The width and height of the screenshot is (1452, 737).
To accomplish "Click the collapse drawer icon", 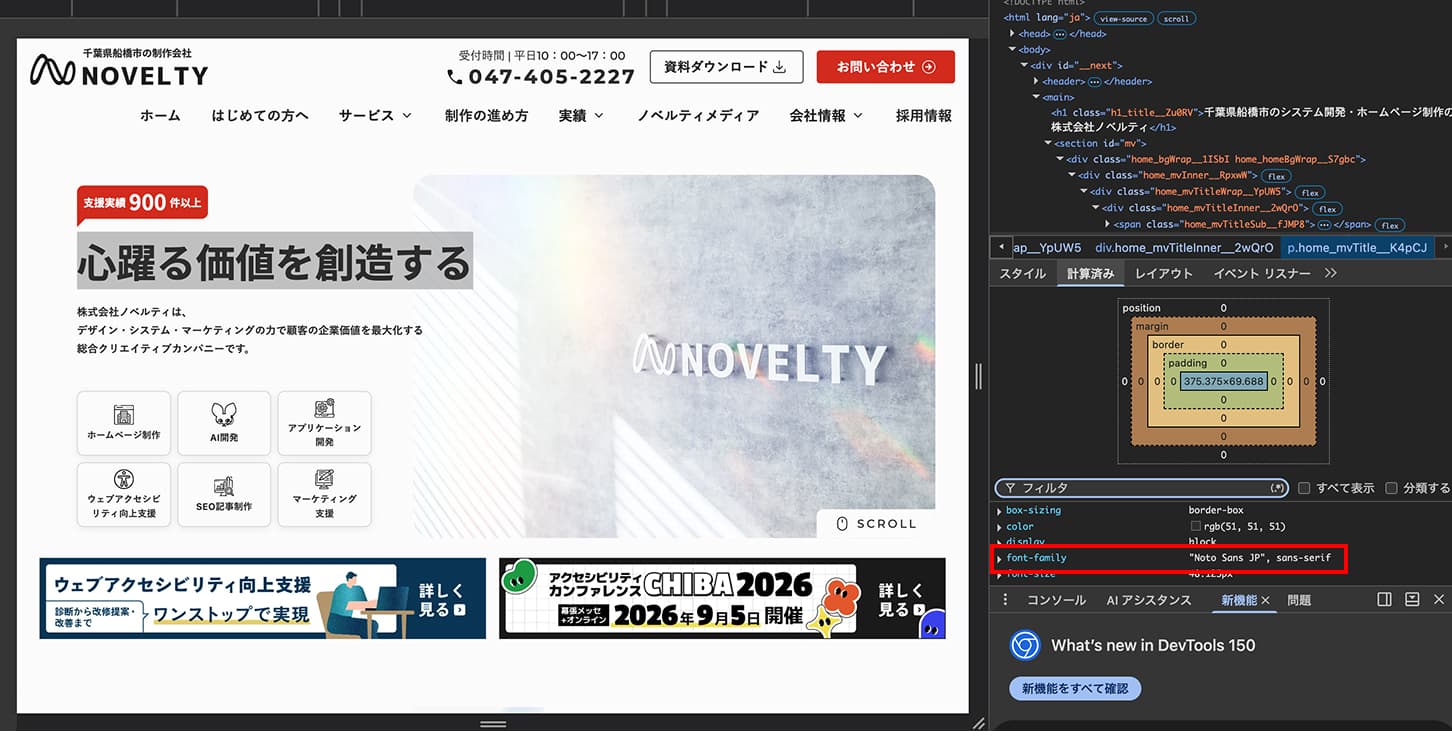I will point(1412,600).
